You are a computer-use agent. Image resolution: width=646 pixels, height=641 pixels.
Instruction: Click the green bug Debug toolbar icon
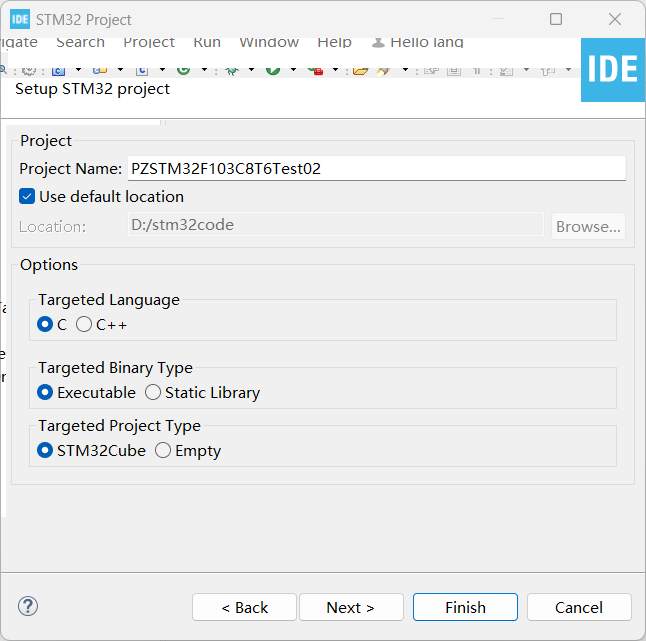(232, 71)
